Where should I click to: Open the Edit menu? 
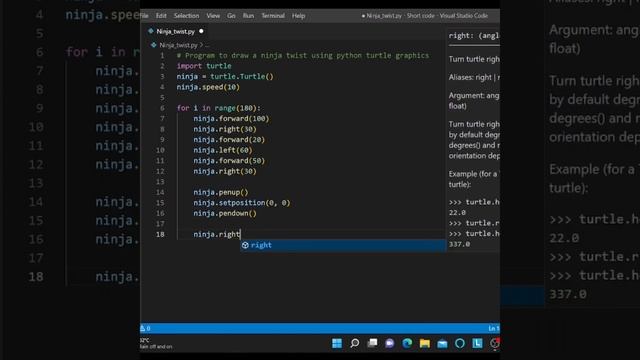coord(161,16)
